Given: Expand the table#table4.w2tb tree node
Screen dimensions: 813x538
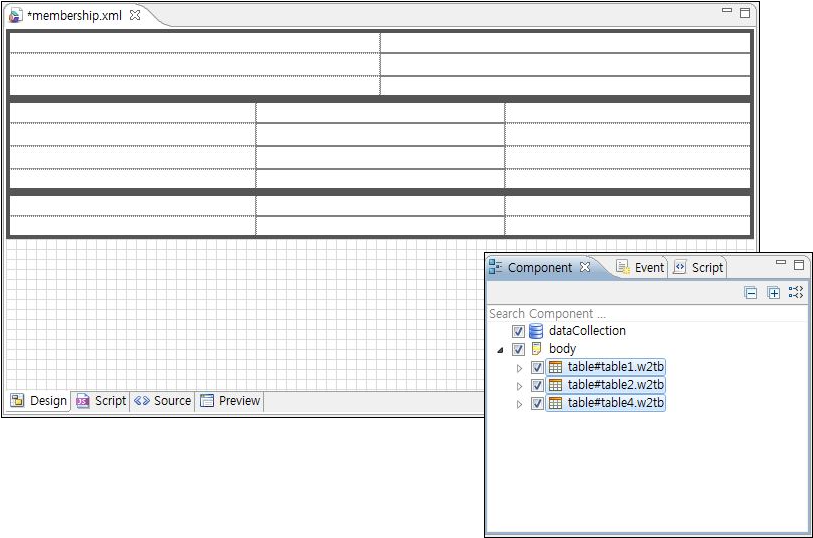Looking at the screenshot, I should click(519, 404).
